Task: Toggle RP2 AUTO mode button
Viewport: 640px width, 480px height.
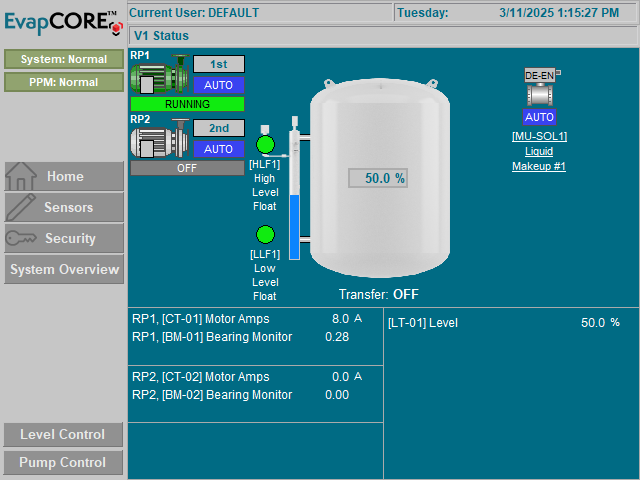Action: coord(219,149)
